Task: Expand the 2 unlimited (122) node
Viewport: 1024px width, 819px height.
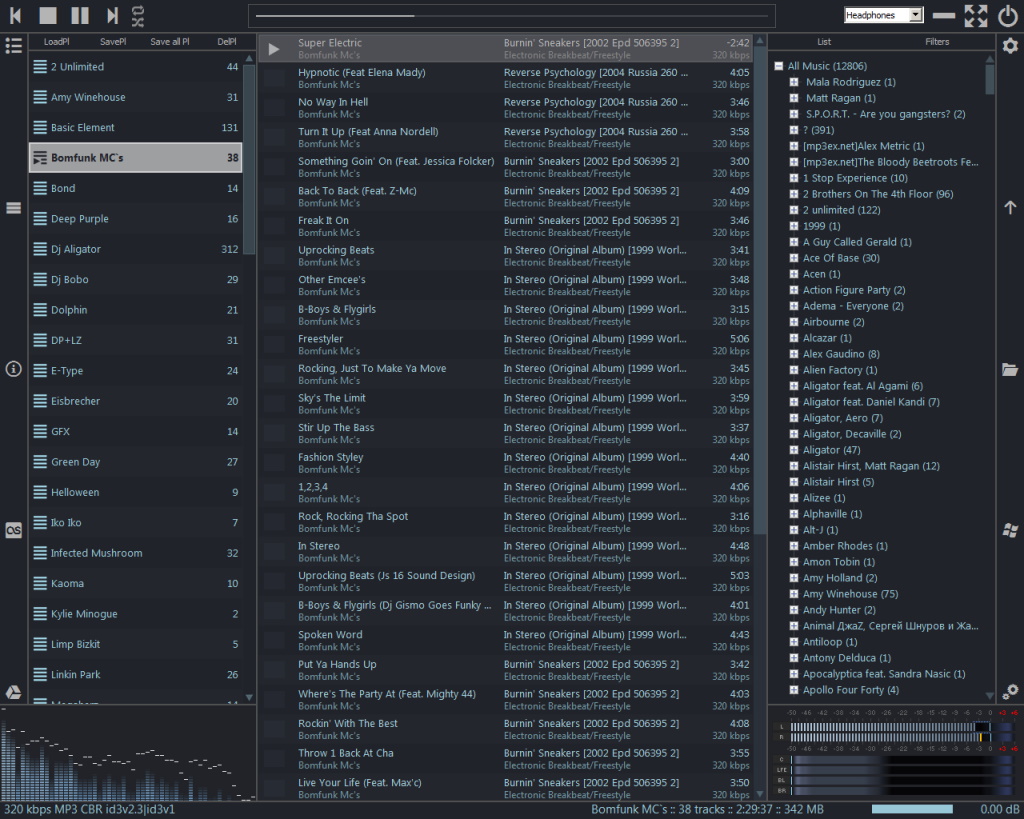Action: coord(794,210)
